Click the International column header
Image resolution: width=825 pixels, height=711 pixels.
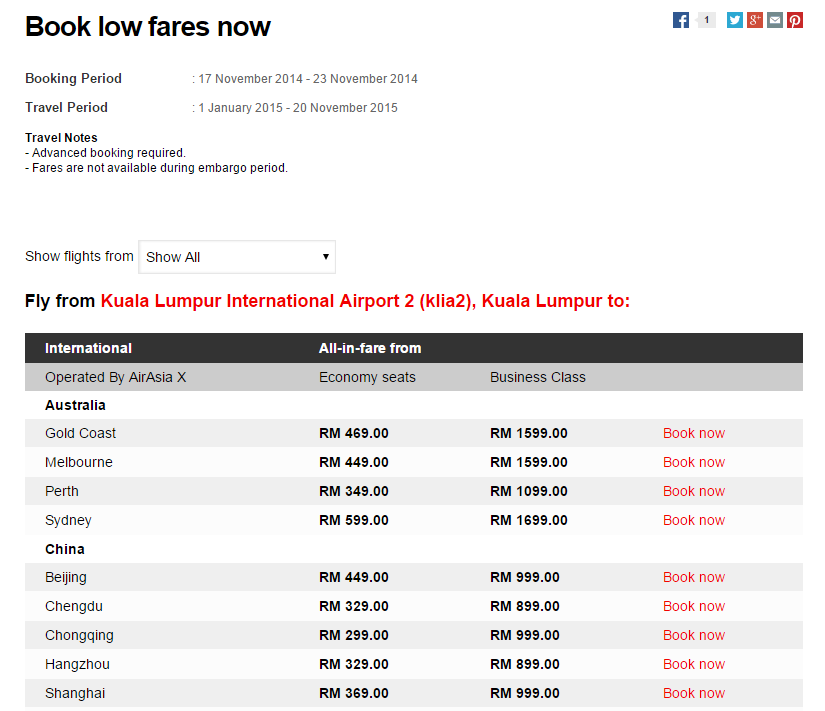click(88, 348)
